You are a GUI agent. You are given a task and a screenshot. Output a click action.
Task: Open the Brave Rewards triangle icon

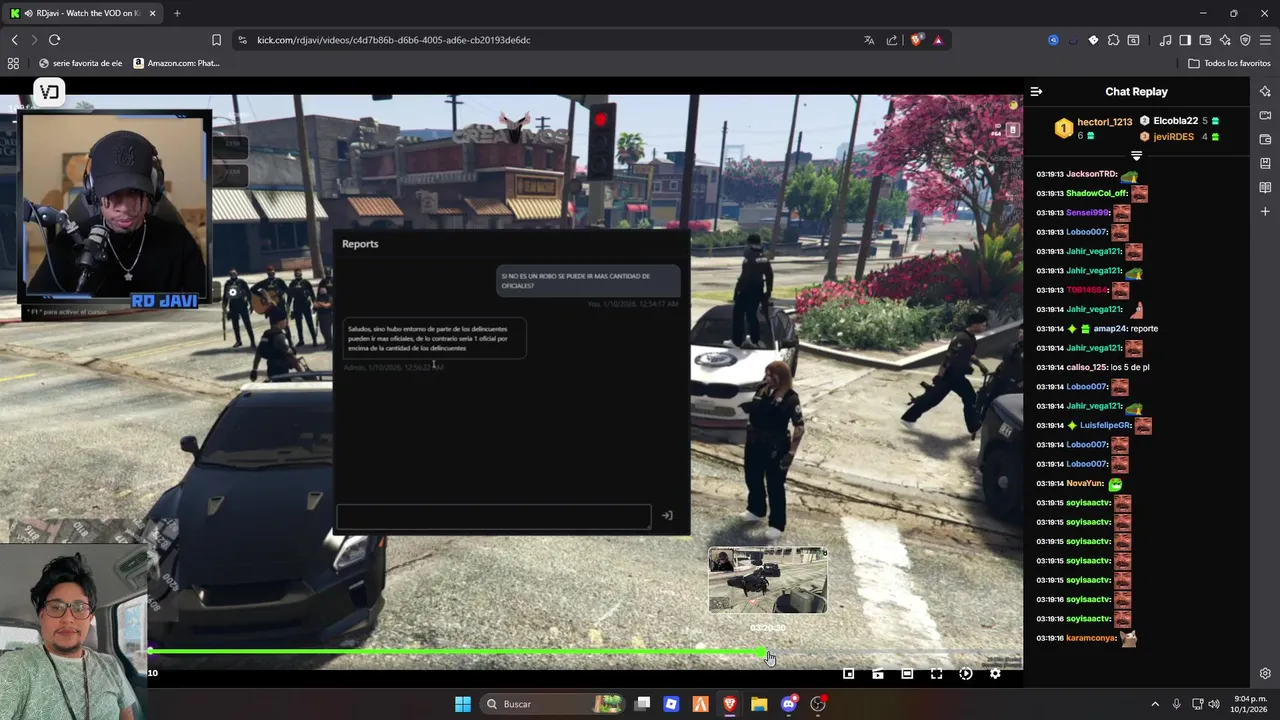pyautogui.click(x=938, y=40)
